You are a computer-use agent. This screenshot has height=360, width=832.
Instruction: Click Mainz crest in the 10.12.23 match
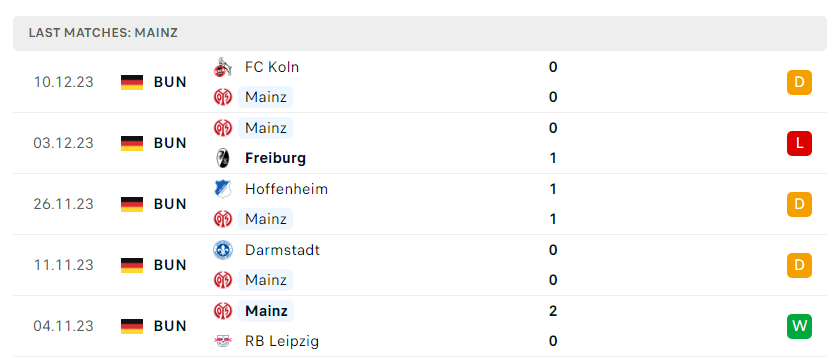(222, 97)
